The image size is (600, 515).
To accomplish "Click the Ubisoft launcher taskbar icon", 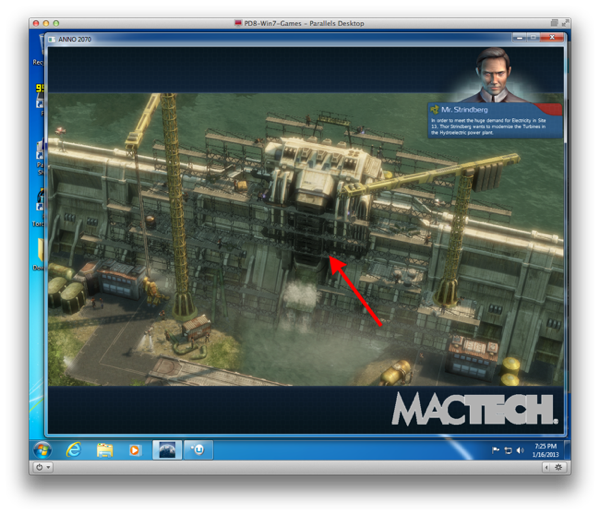I will point(198,450).
